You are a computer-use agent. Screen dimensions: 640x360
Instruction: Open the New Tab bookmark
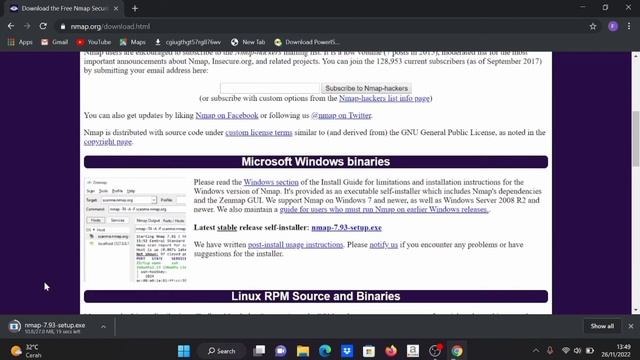coord(248,42)
